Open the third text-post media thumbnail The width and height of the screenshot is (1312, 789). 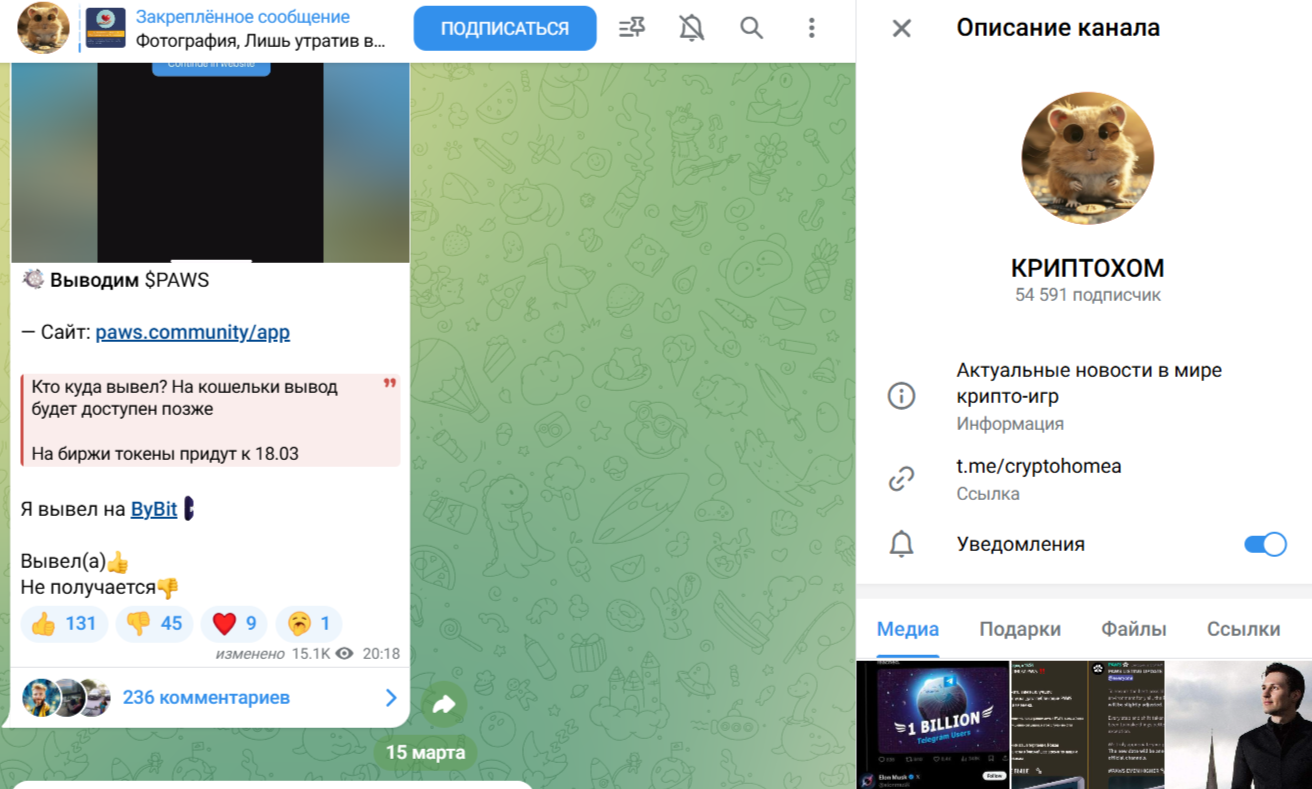1125,725
